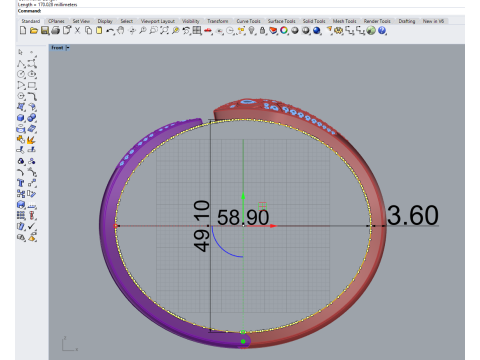Select the Text object T tool
The image size is (480, 360).
[x=21, y=183]
